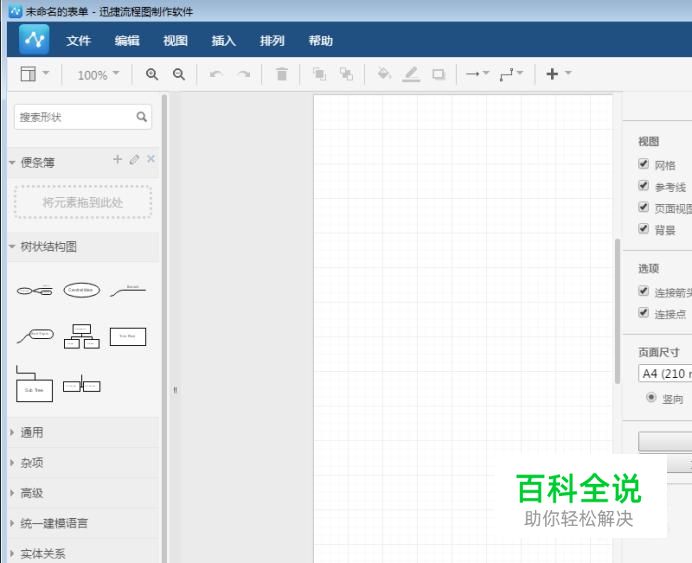The height and width of the screenshot is (563, 692).
Task: Click the zoom in magnifier
Action: click(x=152, y=74)
